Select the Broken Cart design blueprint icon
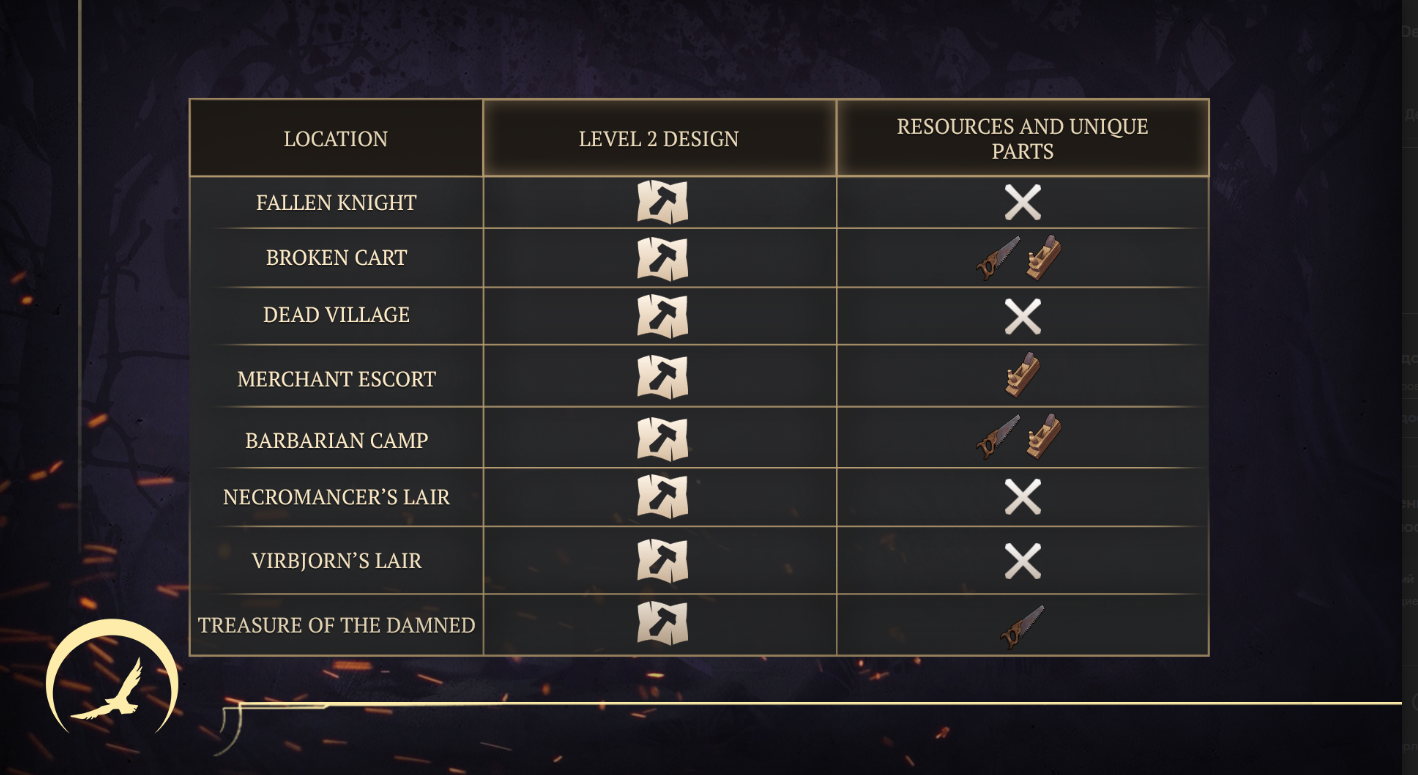Image resolution: width=1418 pixels, height=775 pixels. pyautogui.click(x=662, y=259)
